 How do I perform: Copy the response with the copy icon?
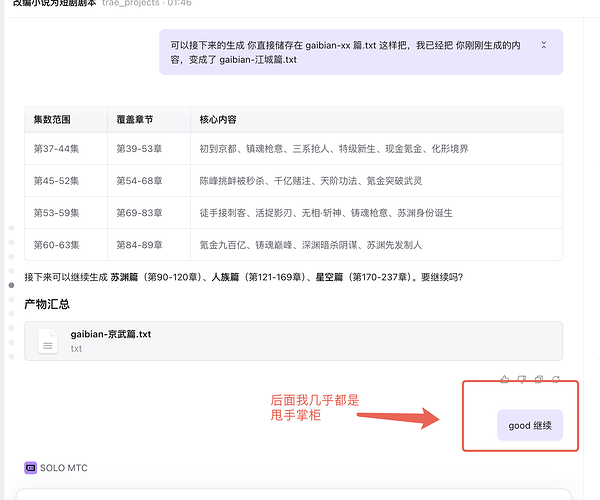(538, 379)
